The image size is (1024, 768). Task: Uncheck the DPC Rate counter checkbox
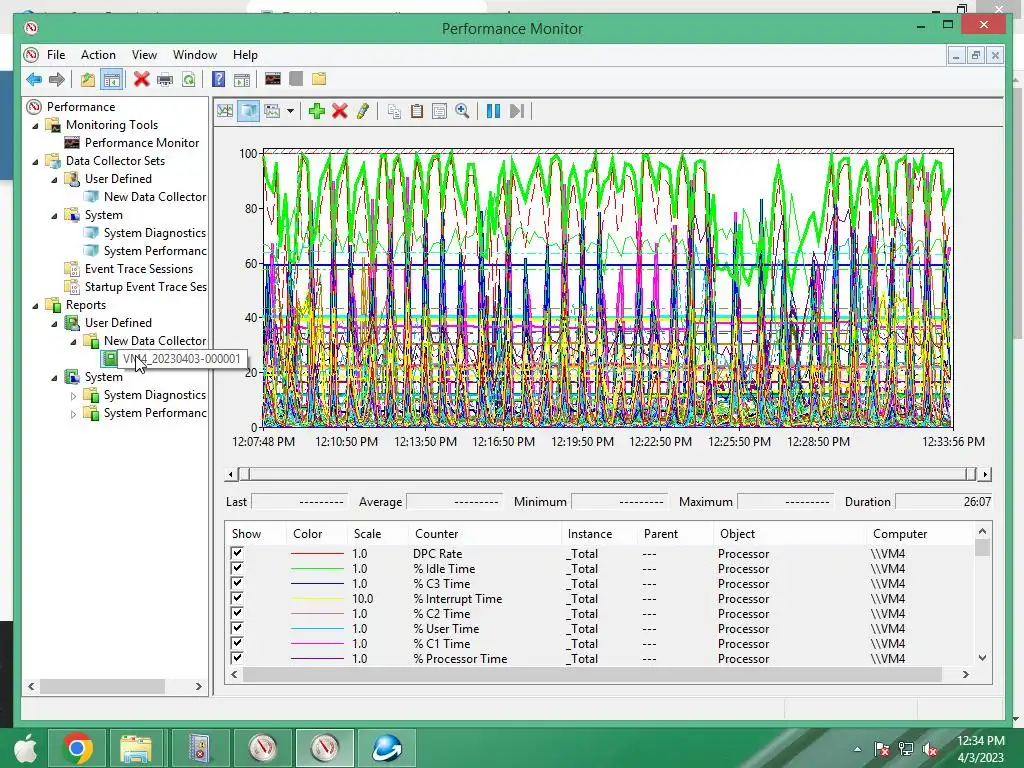click(238, 554)
